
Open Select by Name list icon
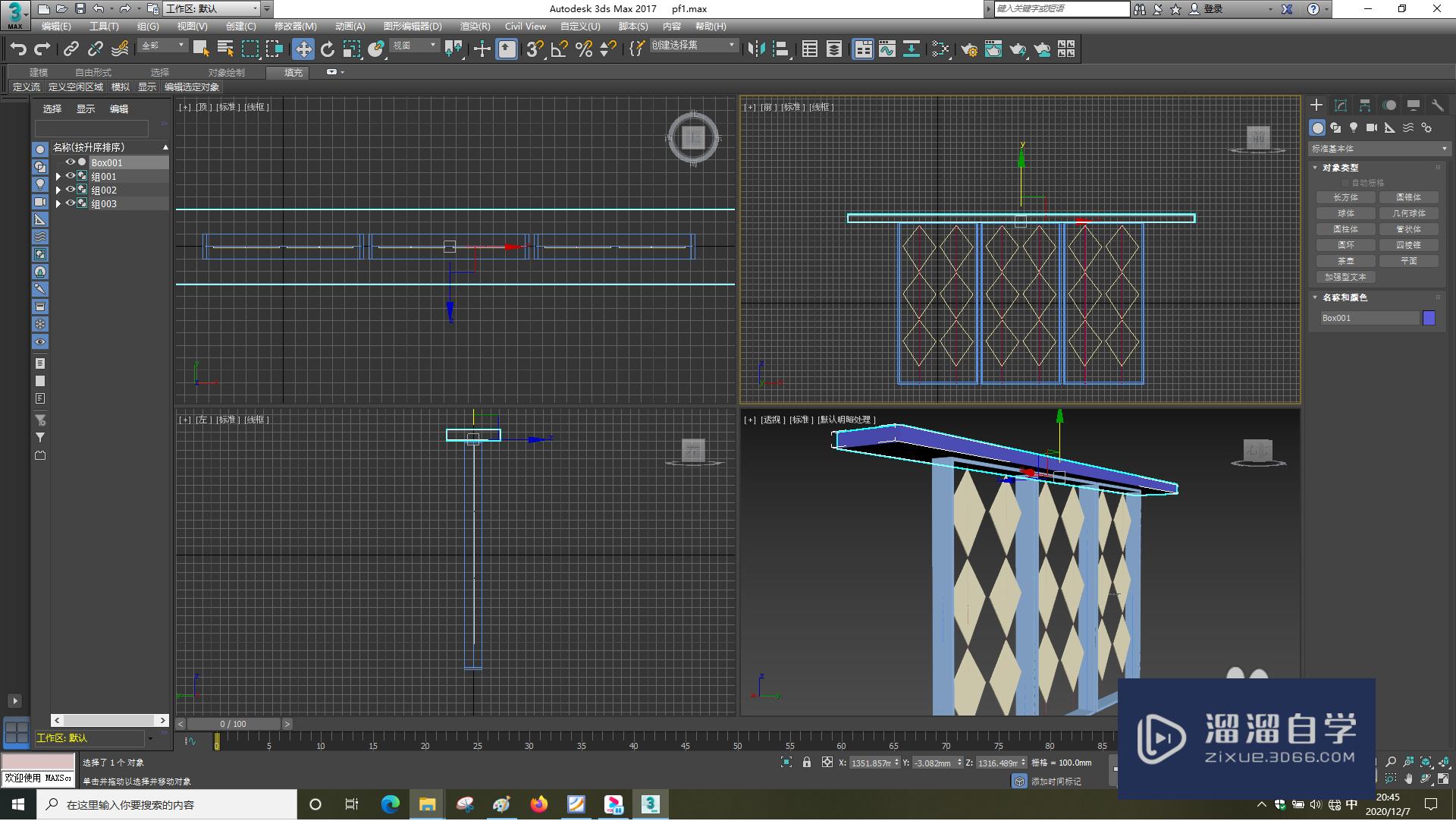click(x=225, y=49)
